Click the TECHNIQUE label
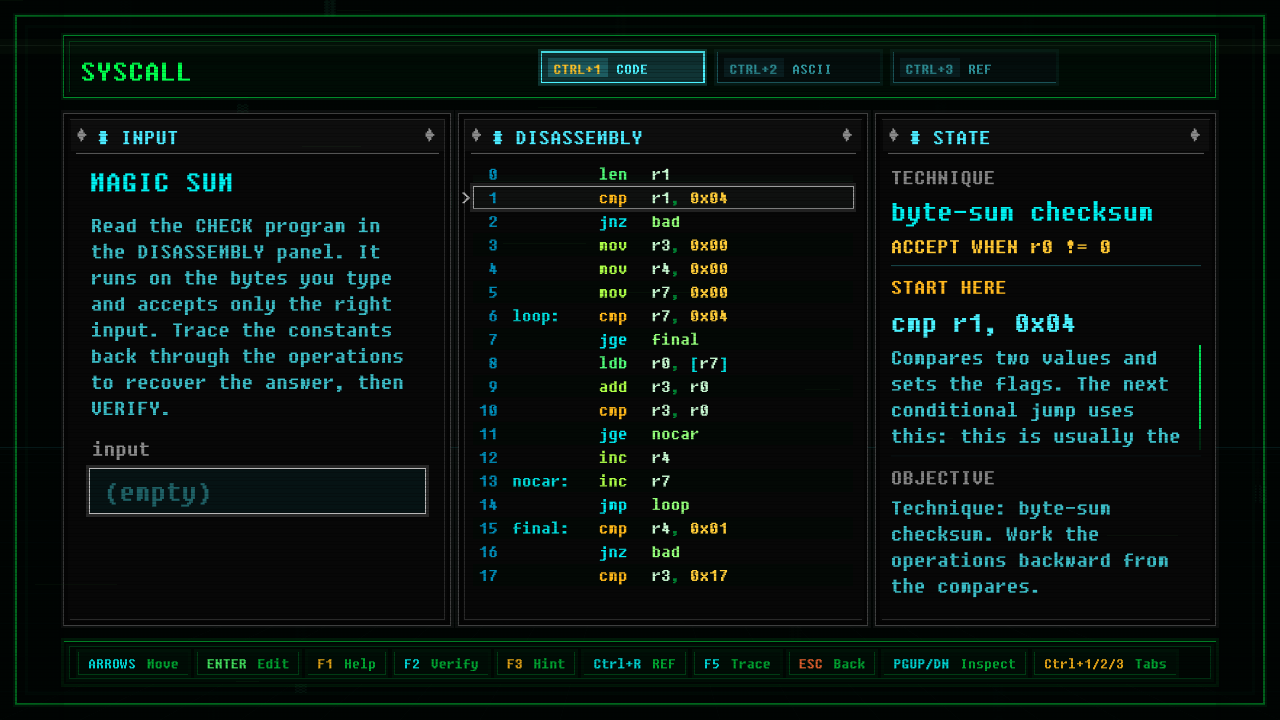This screenshot has height=720, width=1280. [x=943, y=178]
